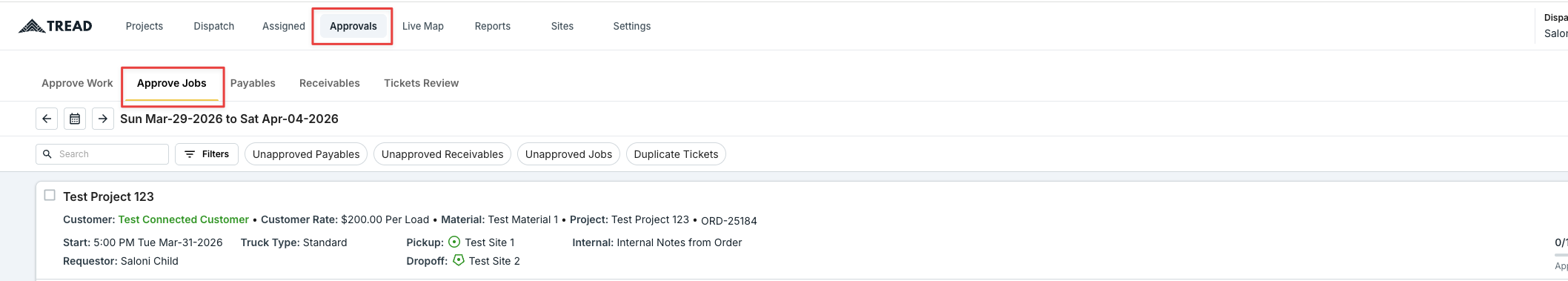The image size is (1568, 281).
Task: Advance to next week with forward arrow
Action: click(103, 119)
